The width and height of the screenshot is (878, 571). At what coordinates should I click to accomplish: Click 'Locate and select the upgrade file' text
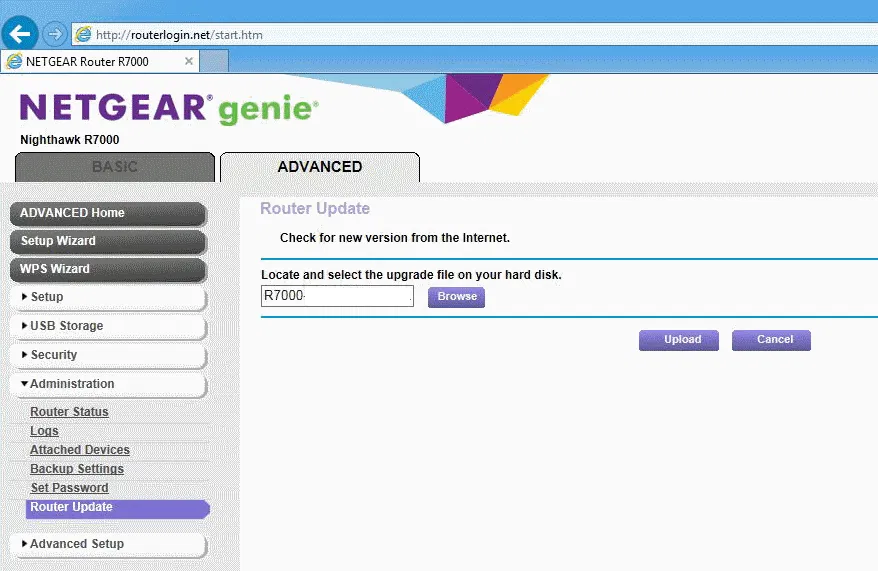(411, 275)
